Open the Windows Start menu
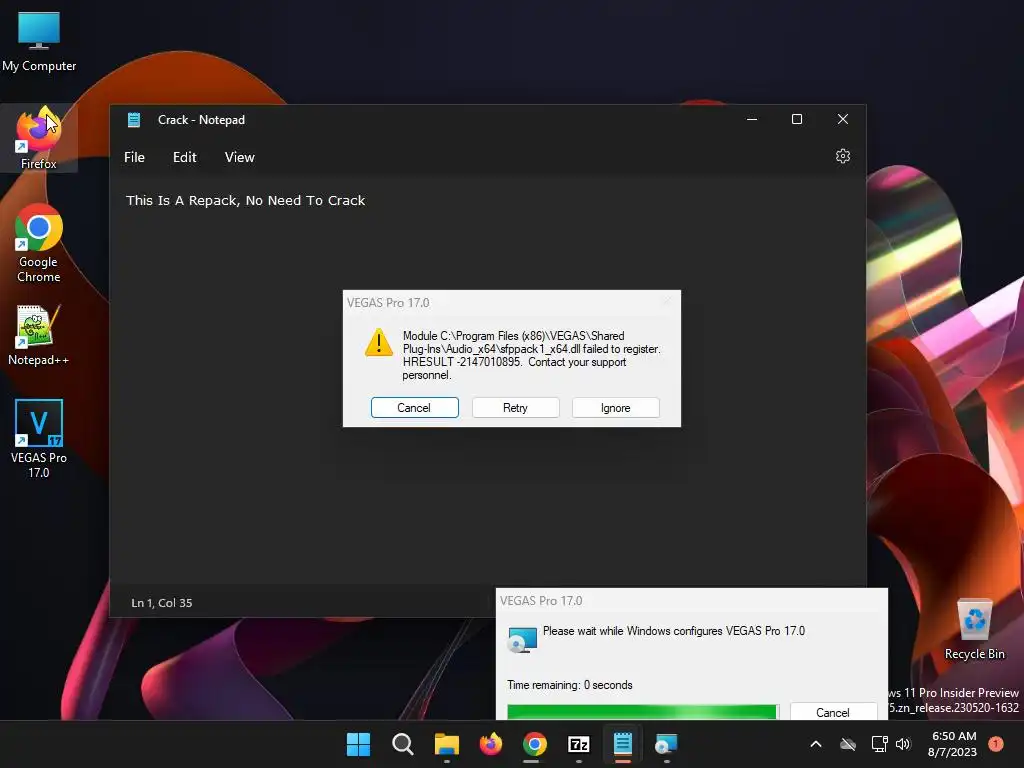1024x768 pixels. coord(358,744)
